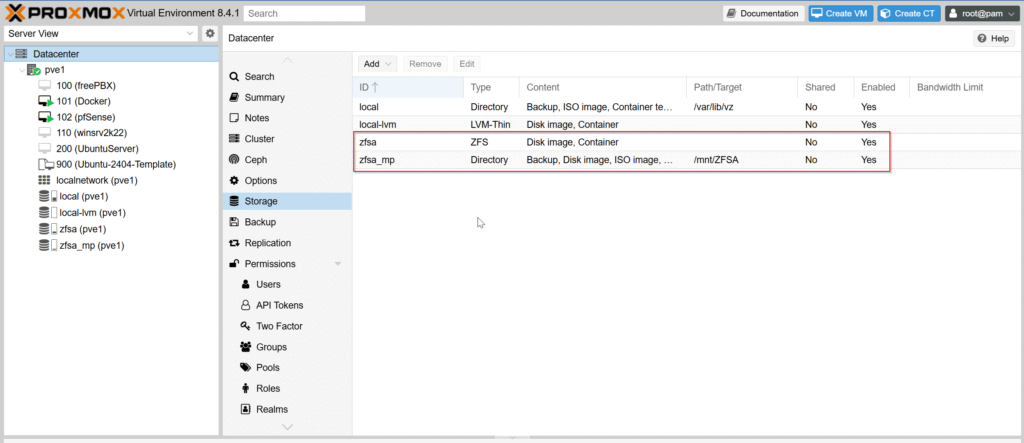Open the Roles menu item
The width and height of the screenshot is (1024, 443).
pos(287,389)
